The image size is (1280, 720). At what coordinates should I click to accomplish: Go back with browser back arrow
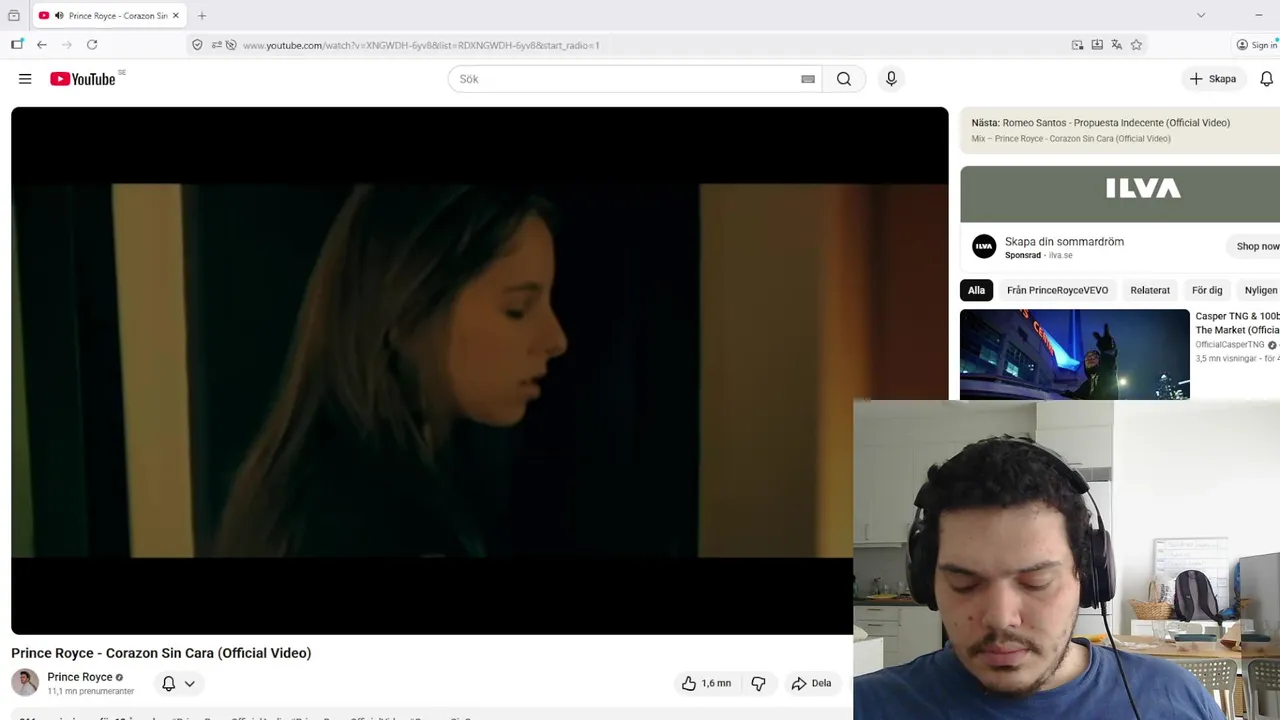(x=41, y=45)
